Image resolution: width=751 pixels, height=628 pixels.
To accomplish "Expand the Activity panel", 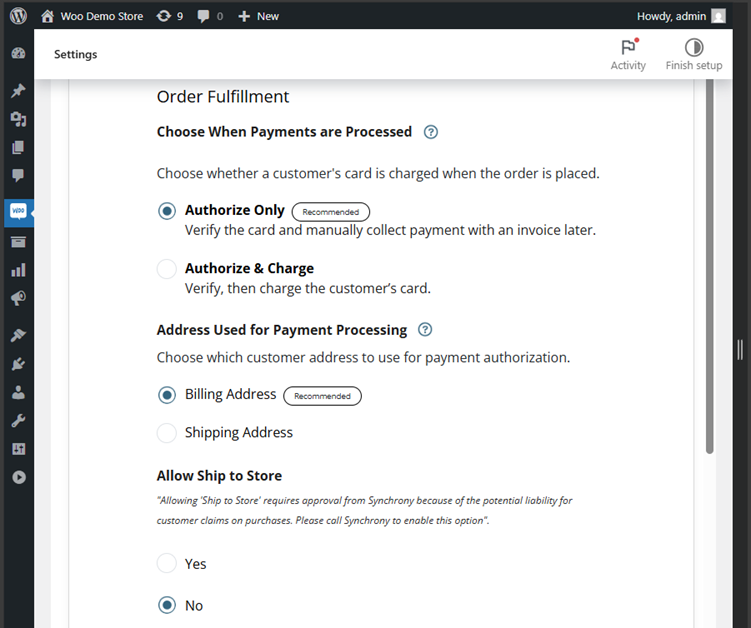I will (628, 54).
